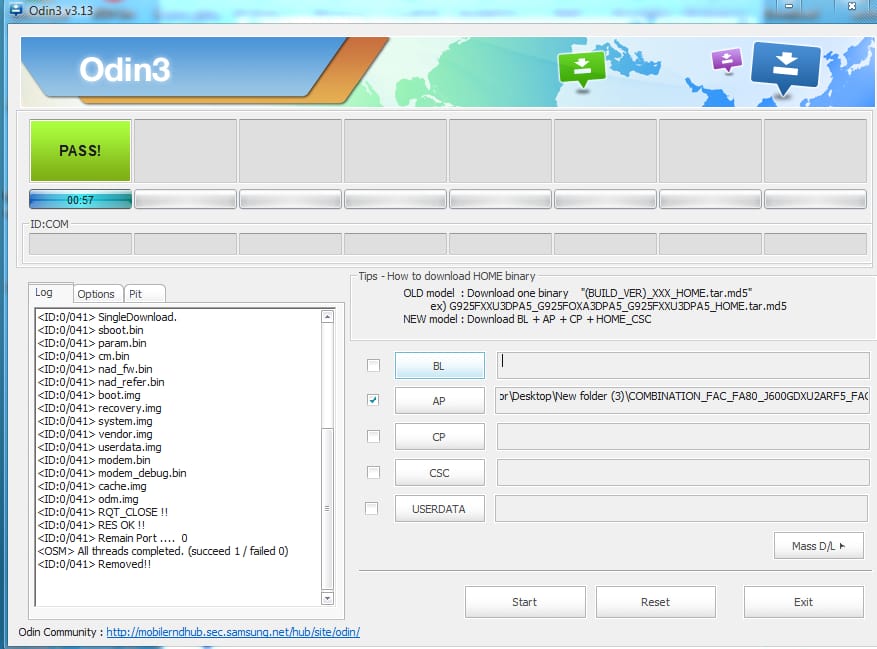Click the CSC file button
This screenshot has height=649, width=877.
point(440,473)
